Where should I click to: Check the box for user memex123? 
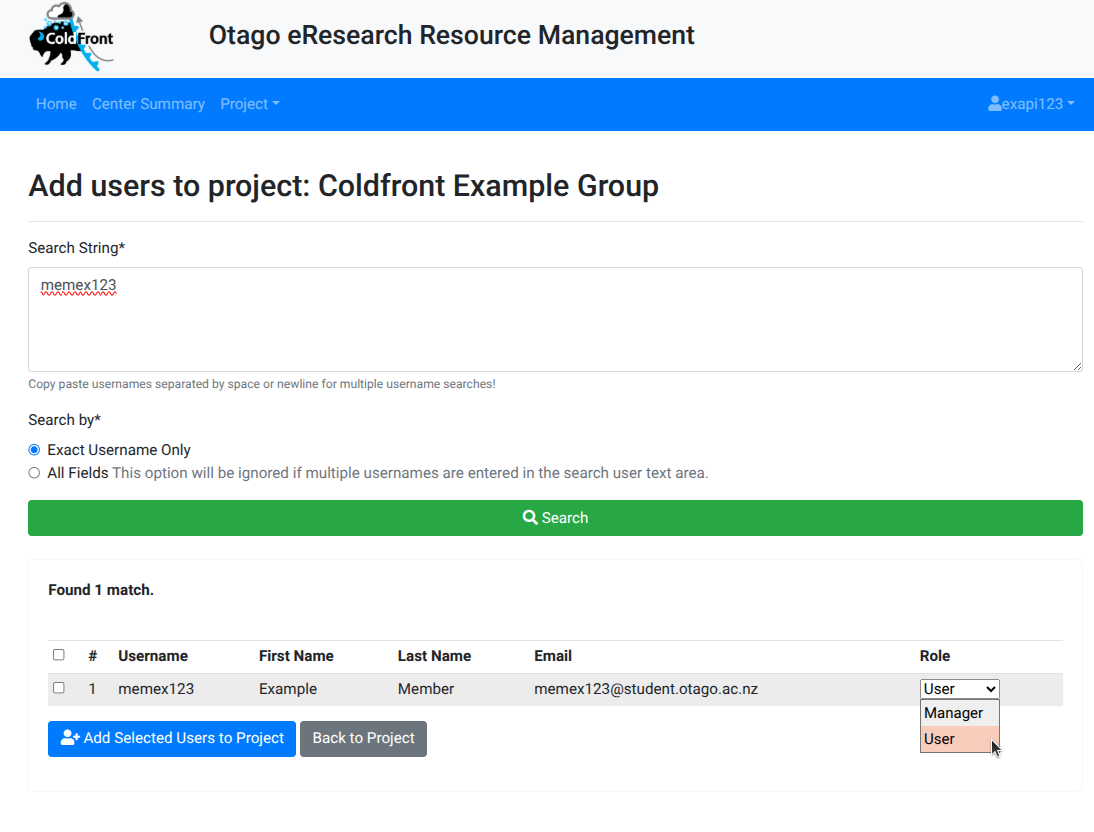(59, 688)
